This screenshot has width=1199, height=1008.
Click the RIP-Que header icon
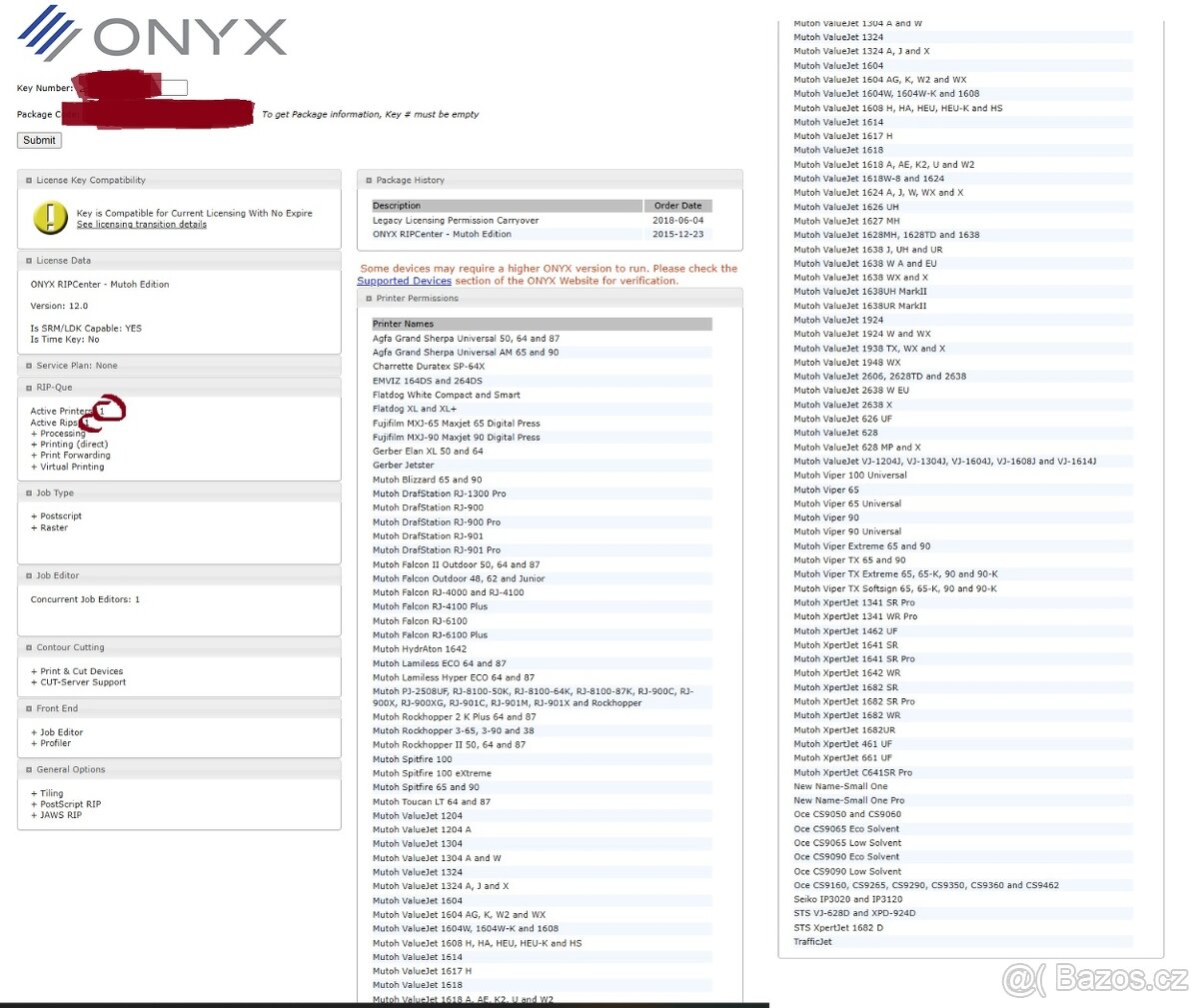click(29, 388)
